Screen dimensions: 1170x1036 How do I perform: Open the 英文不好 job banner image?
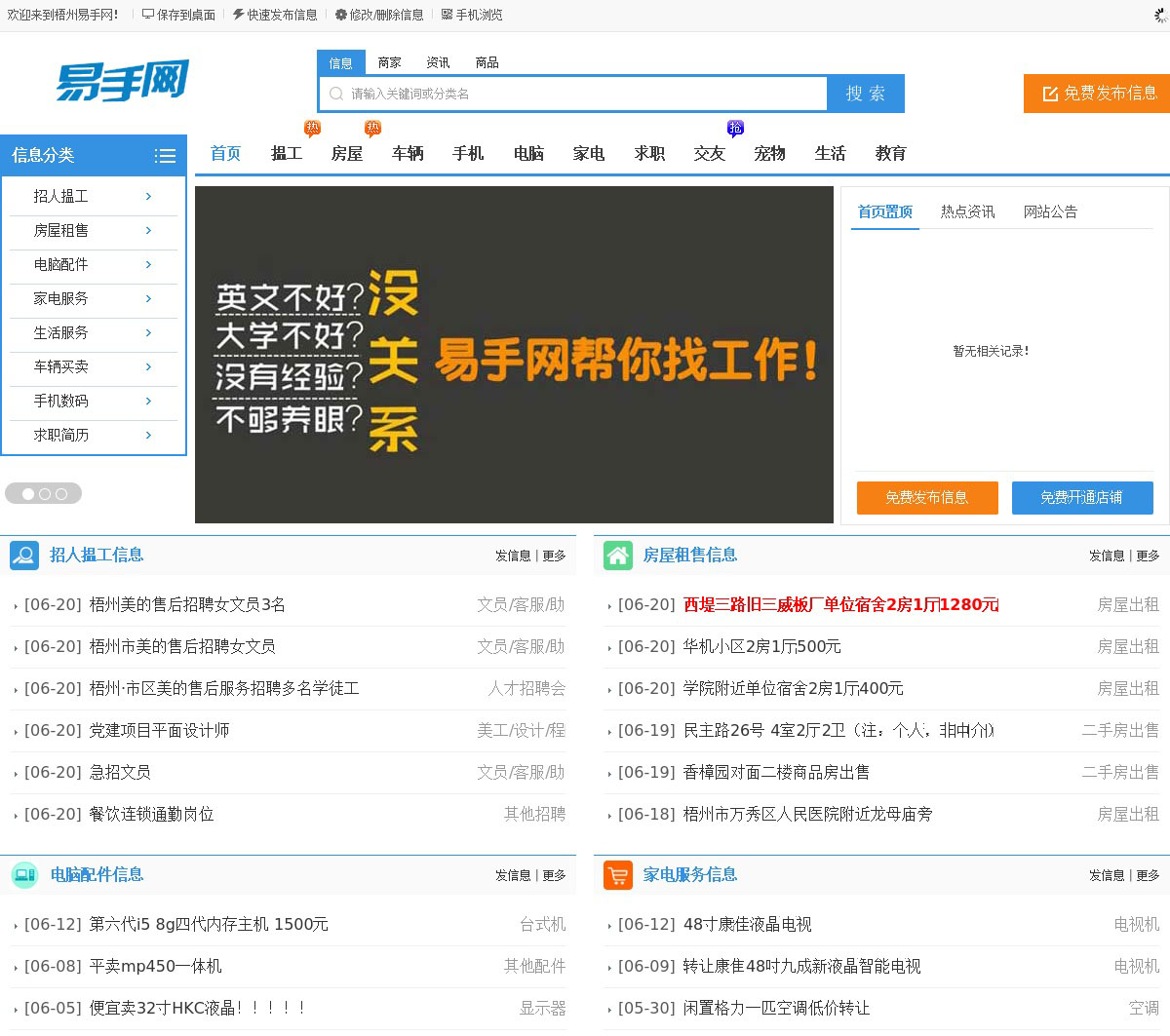514,355
